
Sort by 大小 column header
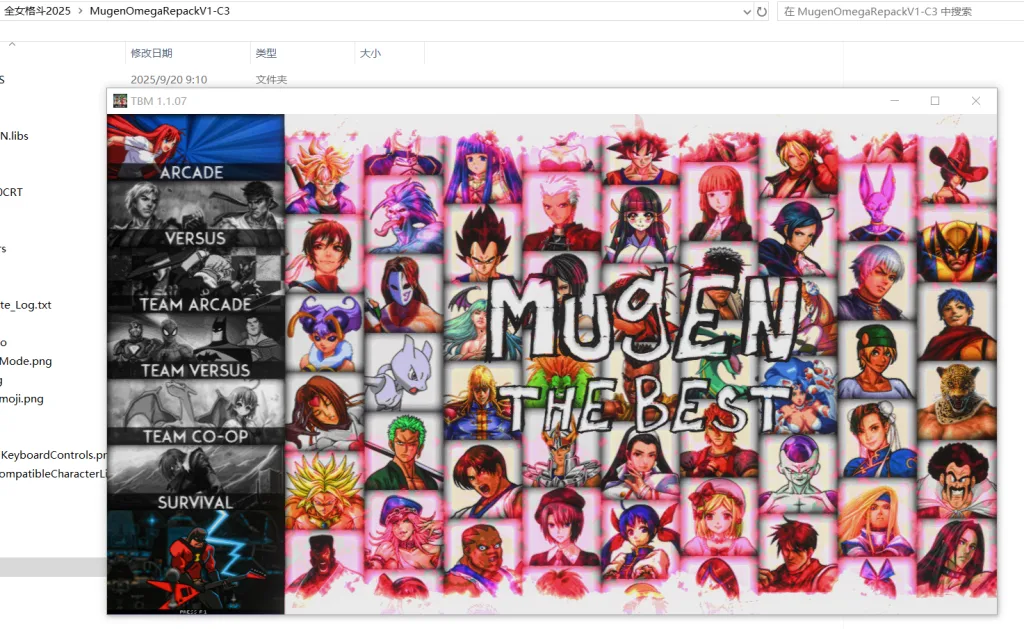tap(370, 53)
